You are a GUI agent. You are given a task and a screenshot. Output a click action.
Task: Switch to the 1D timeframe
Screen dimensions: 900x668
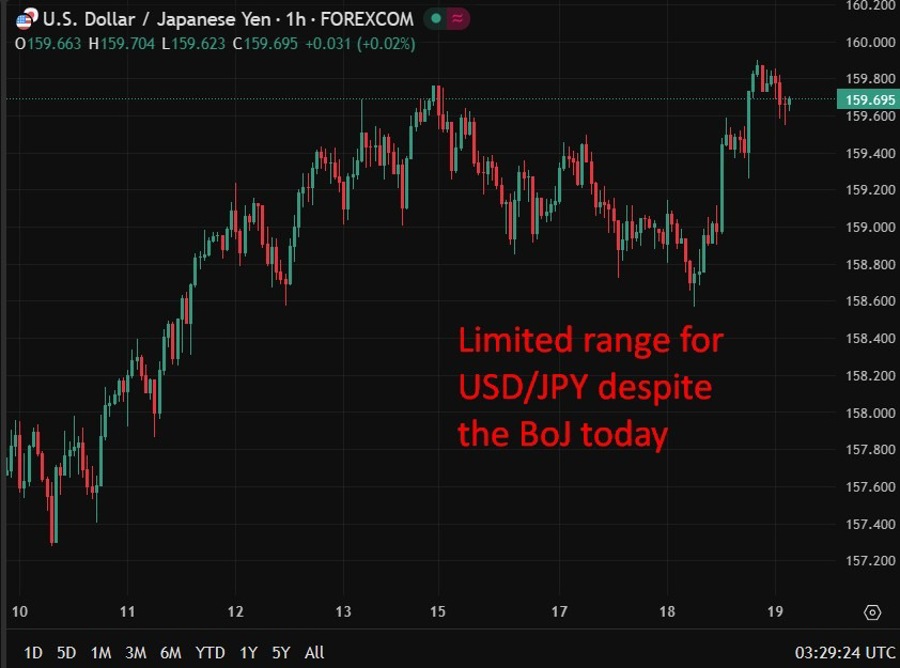(33, 652)
